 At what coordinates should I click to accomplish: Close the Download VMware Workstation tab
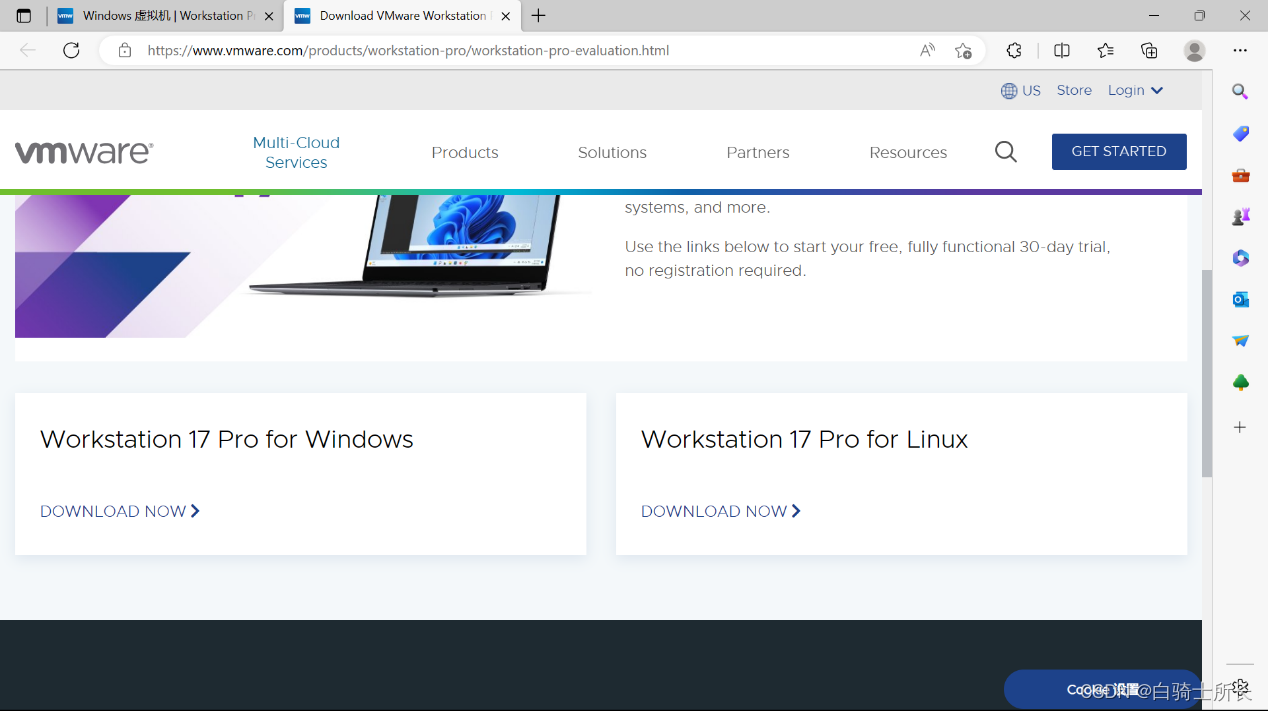[506, 16]
